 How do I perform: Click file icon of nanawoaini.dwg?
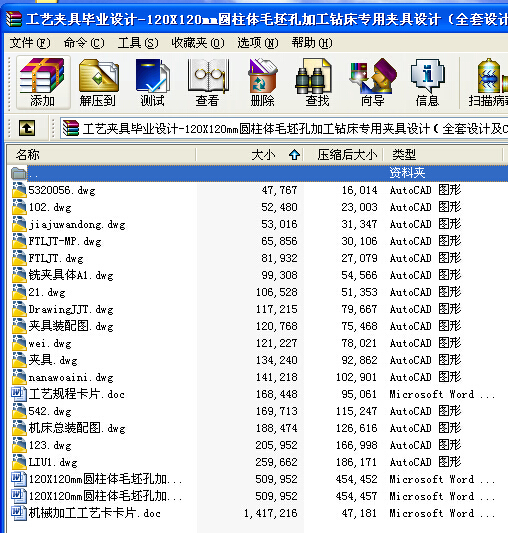tap(19, 377)
